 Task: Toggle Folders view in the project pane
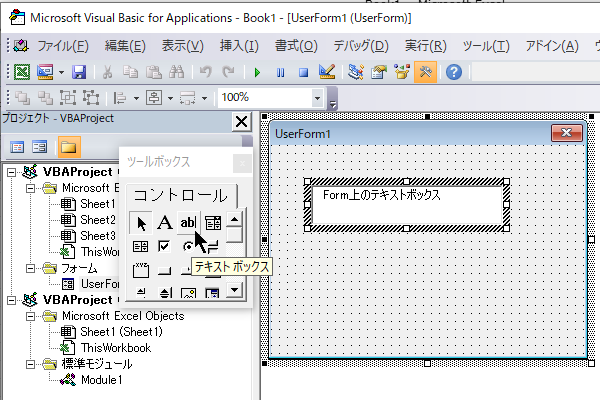[68, 147]
